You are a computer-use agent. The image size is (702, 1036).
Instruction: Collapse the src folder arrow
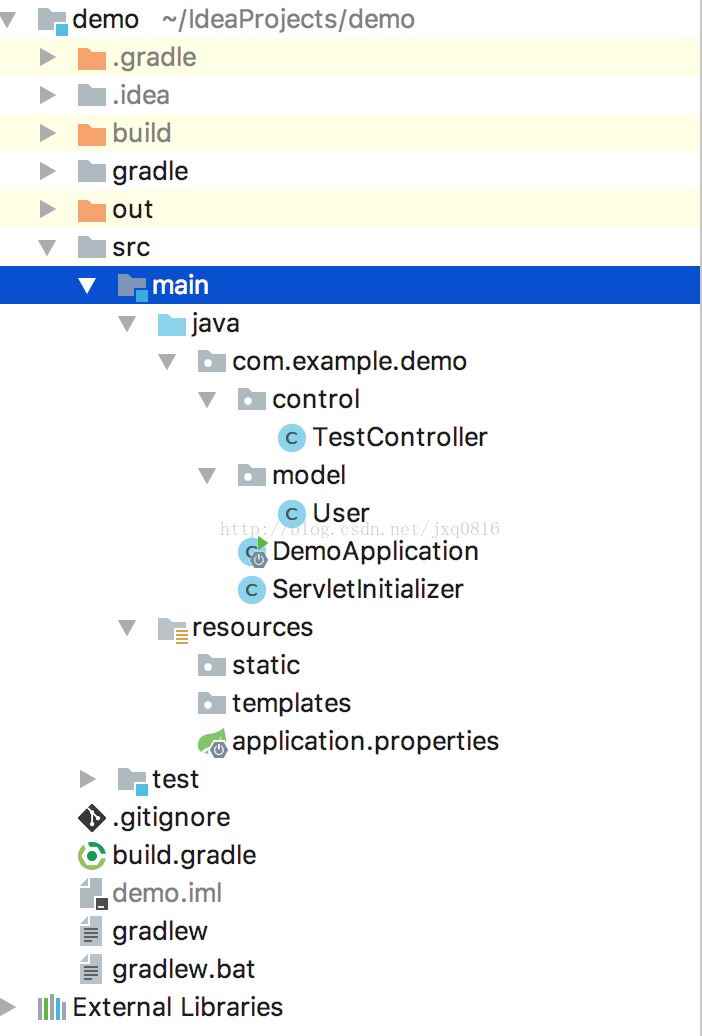pyautogui.click(x=47, y=248)
